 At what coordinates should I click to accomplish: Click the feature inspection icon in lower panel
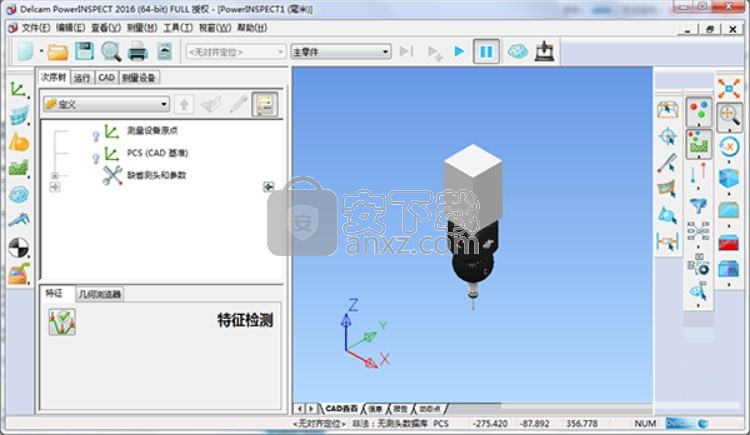(x=62, y=322)
